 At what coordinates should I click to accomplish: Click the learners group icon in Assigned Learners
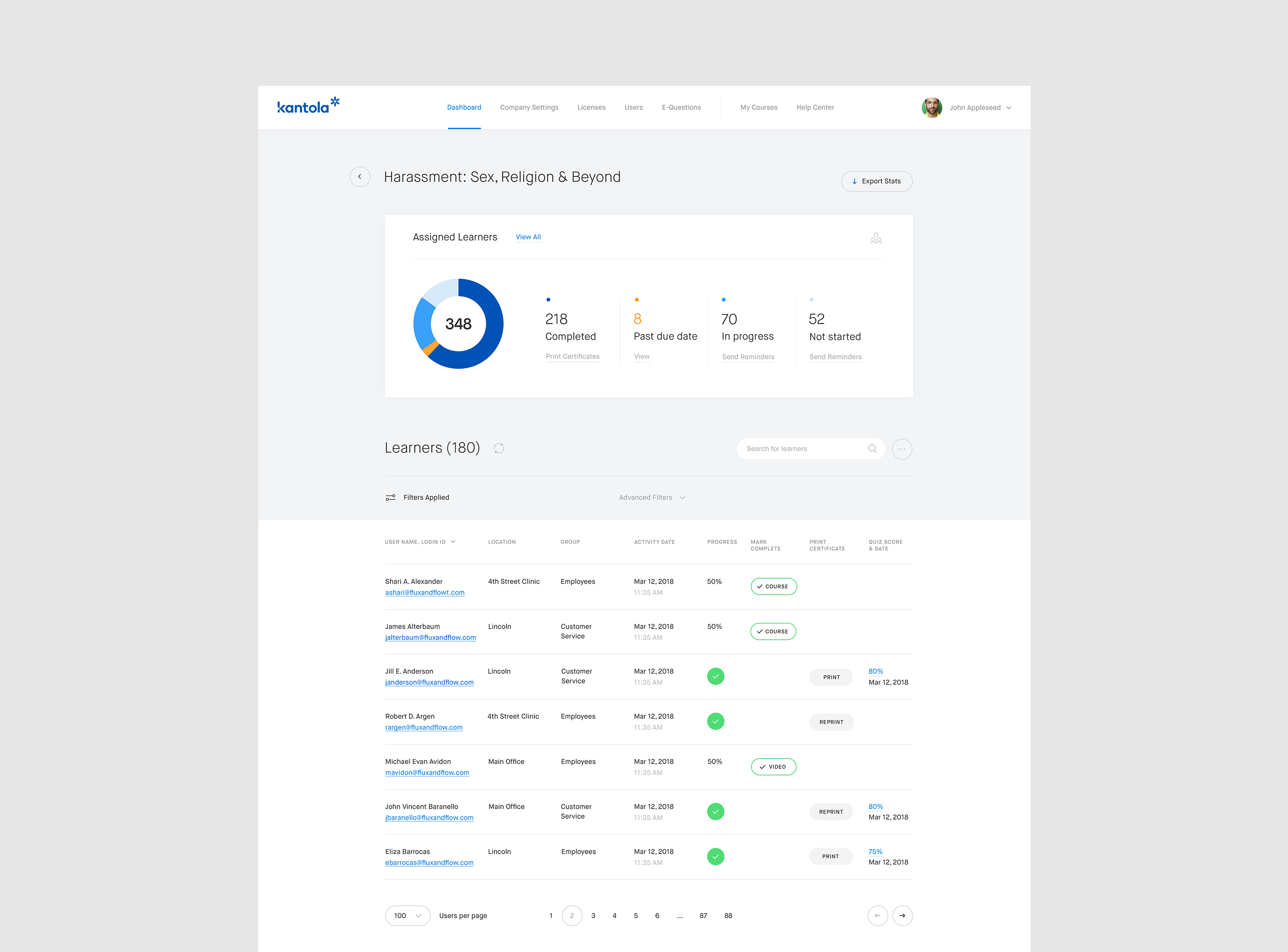pyautogui.click(x=876, y=238)
